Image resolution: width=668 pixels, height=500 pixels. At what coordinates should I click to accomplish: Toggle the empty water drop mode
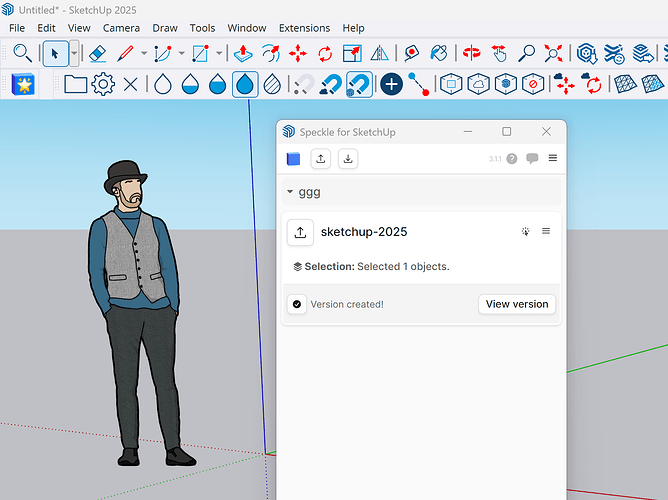point(163,84)
